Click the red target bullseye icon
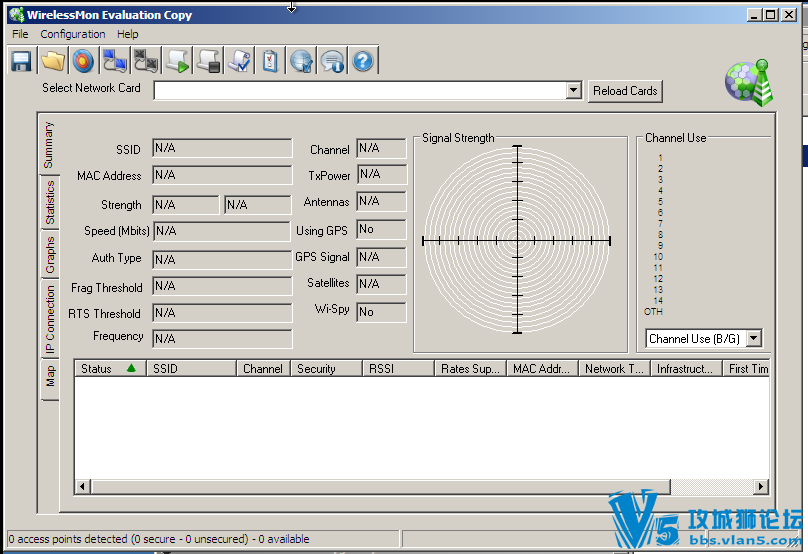808x554 pixels. click(83, 61)
